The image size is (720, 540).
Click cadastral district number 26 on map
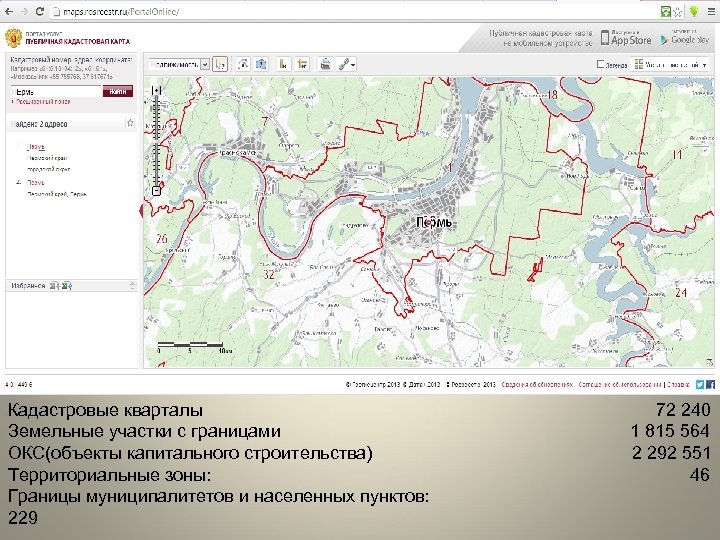(162, 239)
